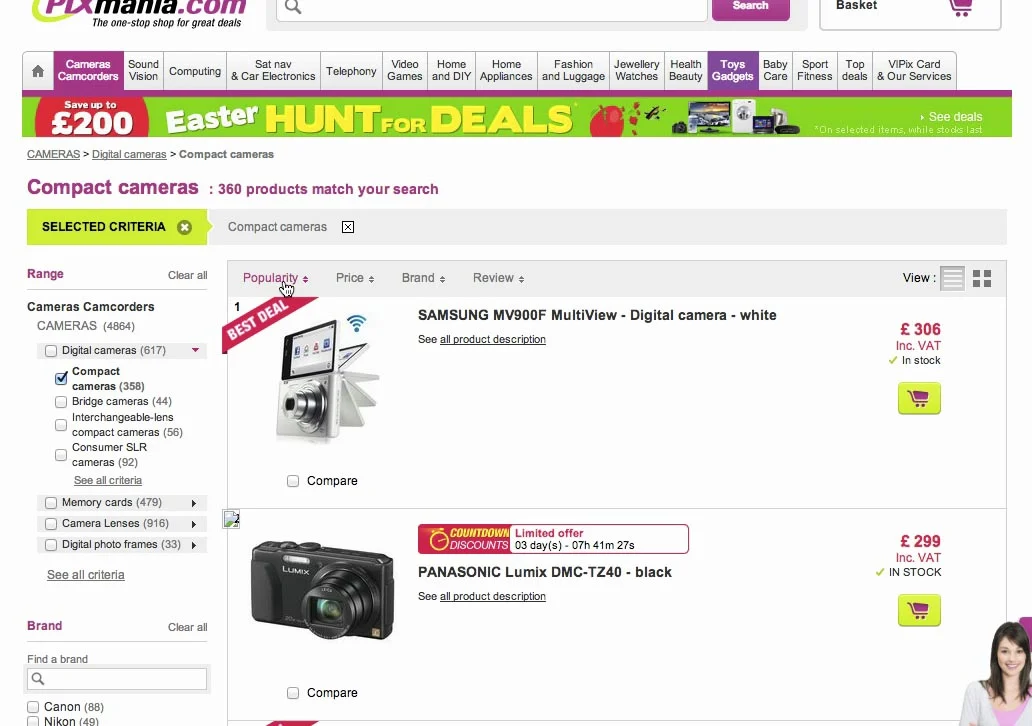Sort products by Brand
Viewport: 1032px width, 726px height.
(x=423, y=278)
